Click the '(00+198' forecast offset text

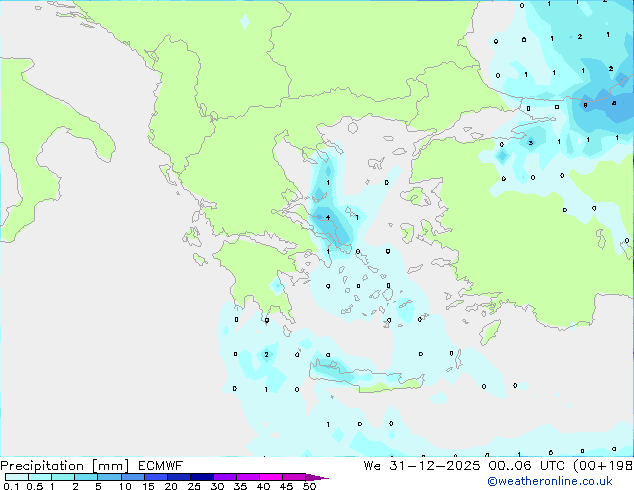tap(603, 466)
